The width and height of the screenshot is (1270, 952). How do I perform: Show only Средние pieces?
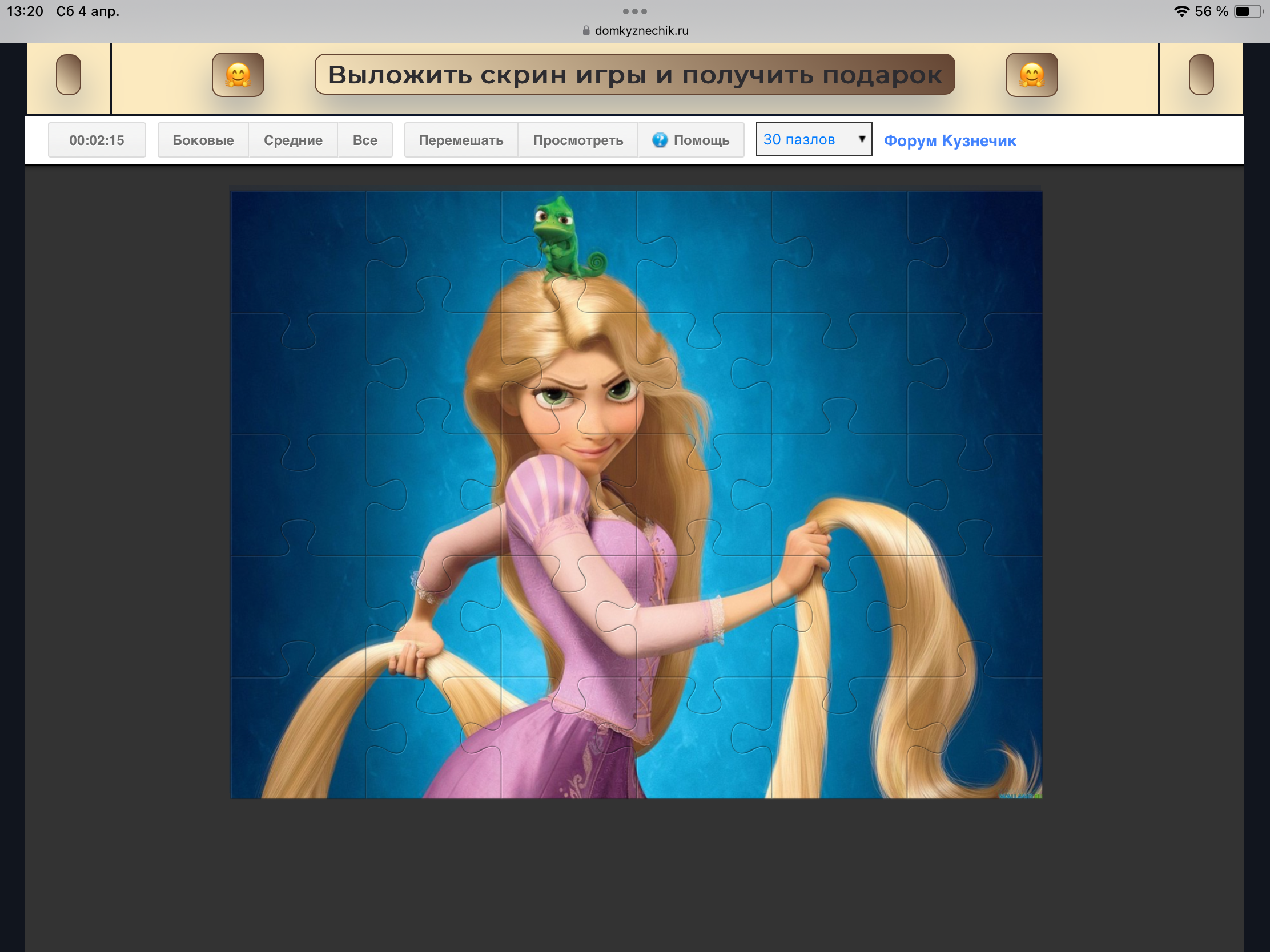tap(293, 140)
